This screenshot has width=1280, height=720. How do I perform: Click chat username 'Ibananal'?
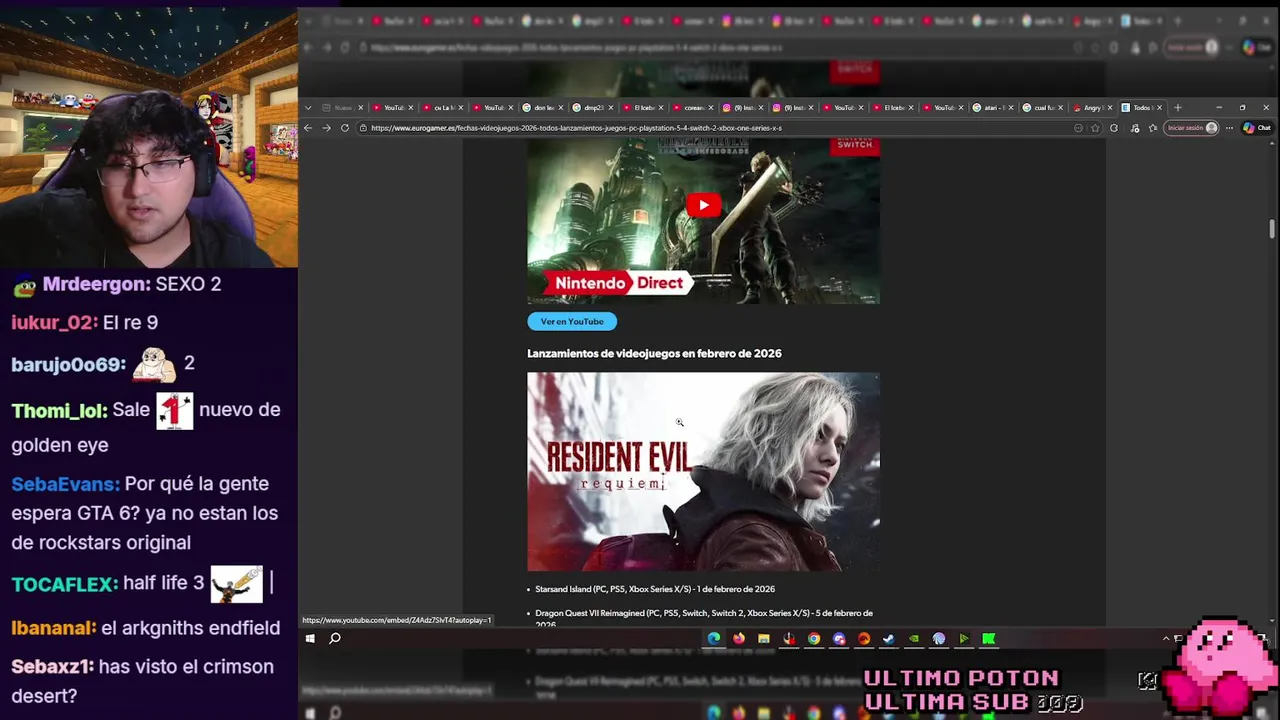coord(53,628)
